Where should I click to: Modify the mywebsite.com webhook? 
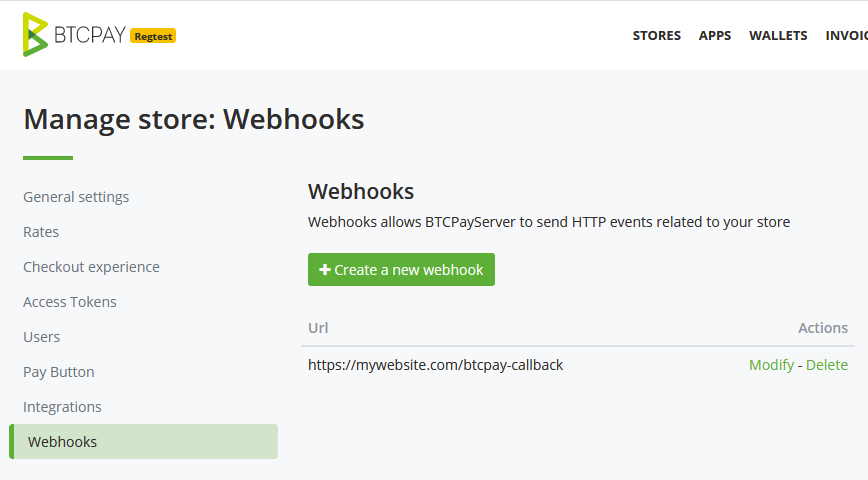click(x=771, y=365)
